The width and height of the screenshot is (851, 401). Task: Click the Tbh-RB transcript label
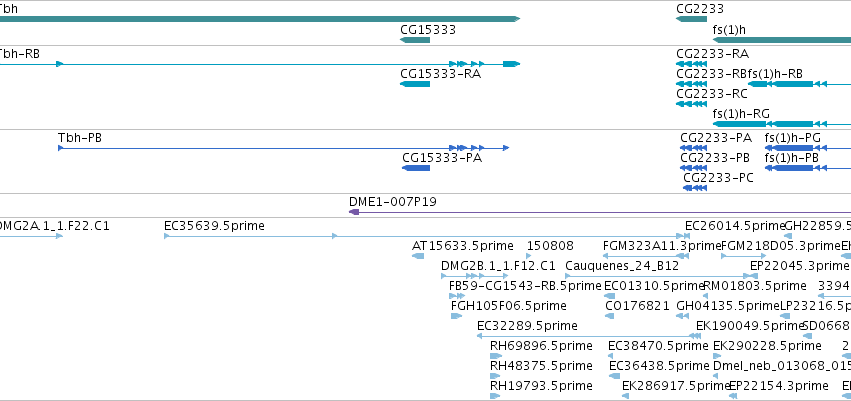point(20,54)
